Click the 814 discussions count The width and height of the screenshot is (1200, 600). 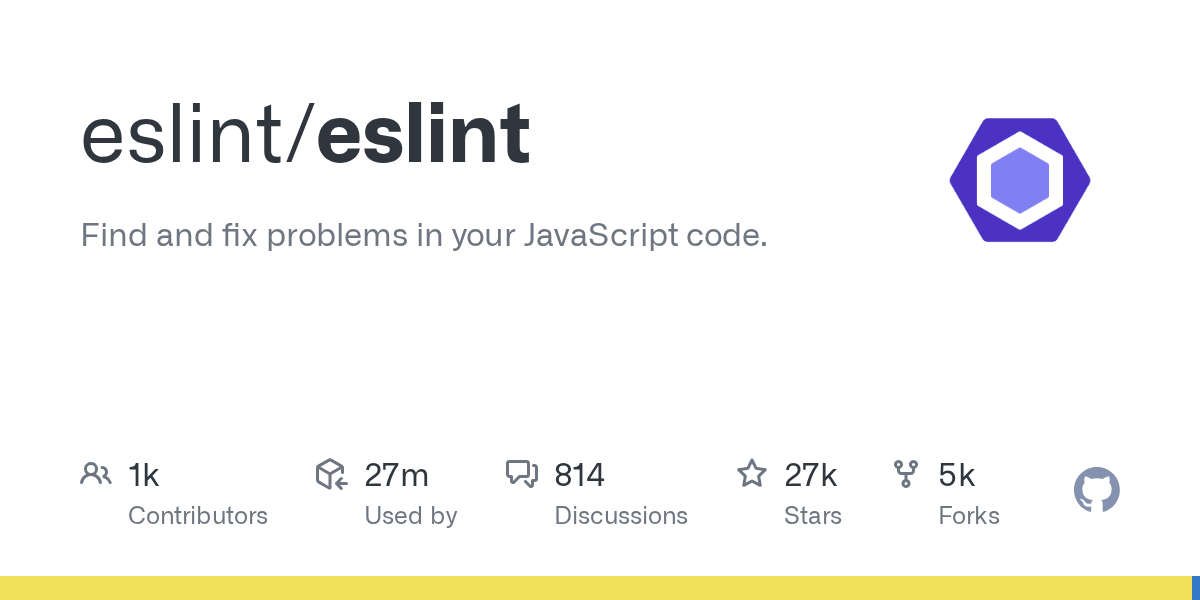pyautogui.click(x=579, y=475)
